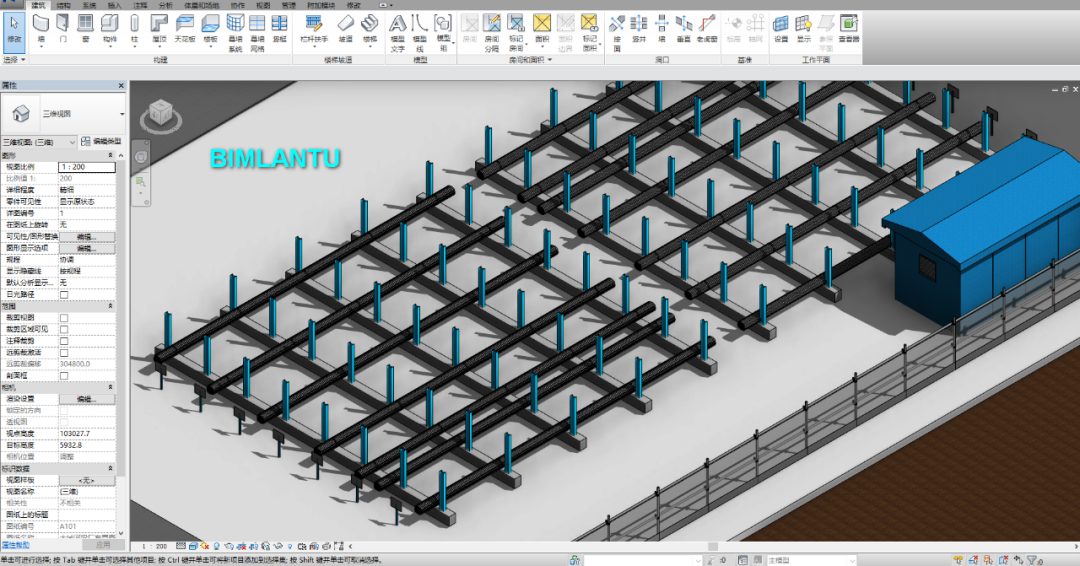This screenshot has height=566, width=1080.
Task: Choose the Ramp (坡道) tool
Action: (x=345, y=30)
